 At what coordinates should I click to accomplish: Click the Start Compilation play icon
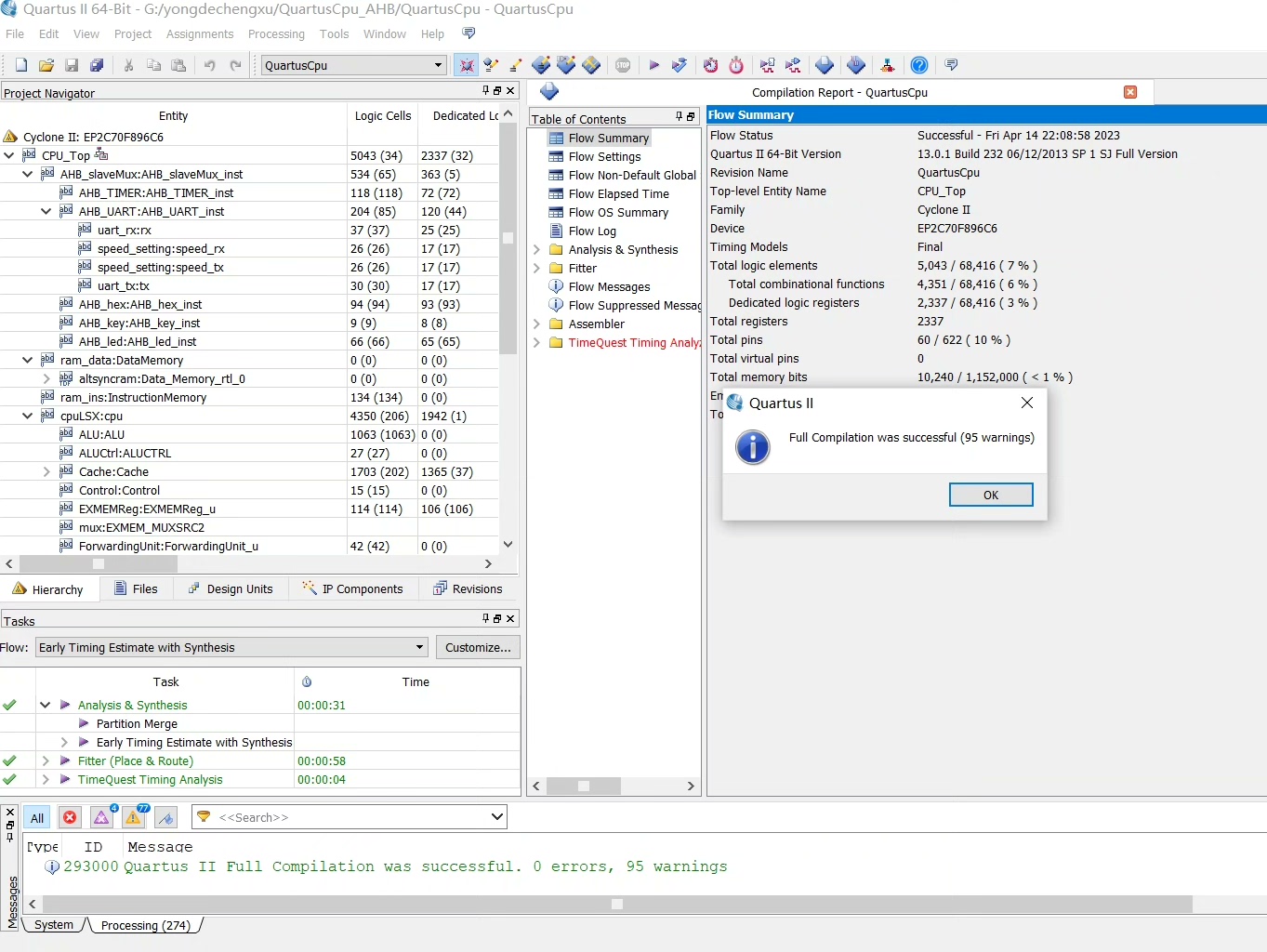pyautogui.click(x=654, y=65)
